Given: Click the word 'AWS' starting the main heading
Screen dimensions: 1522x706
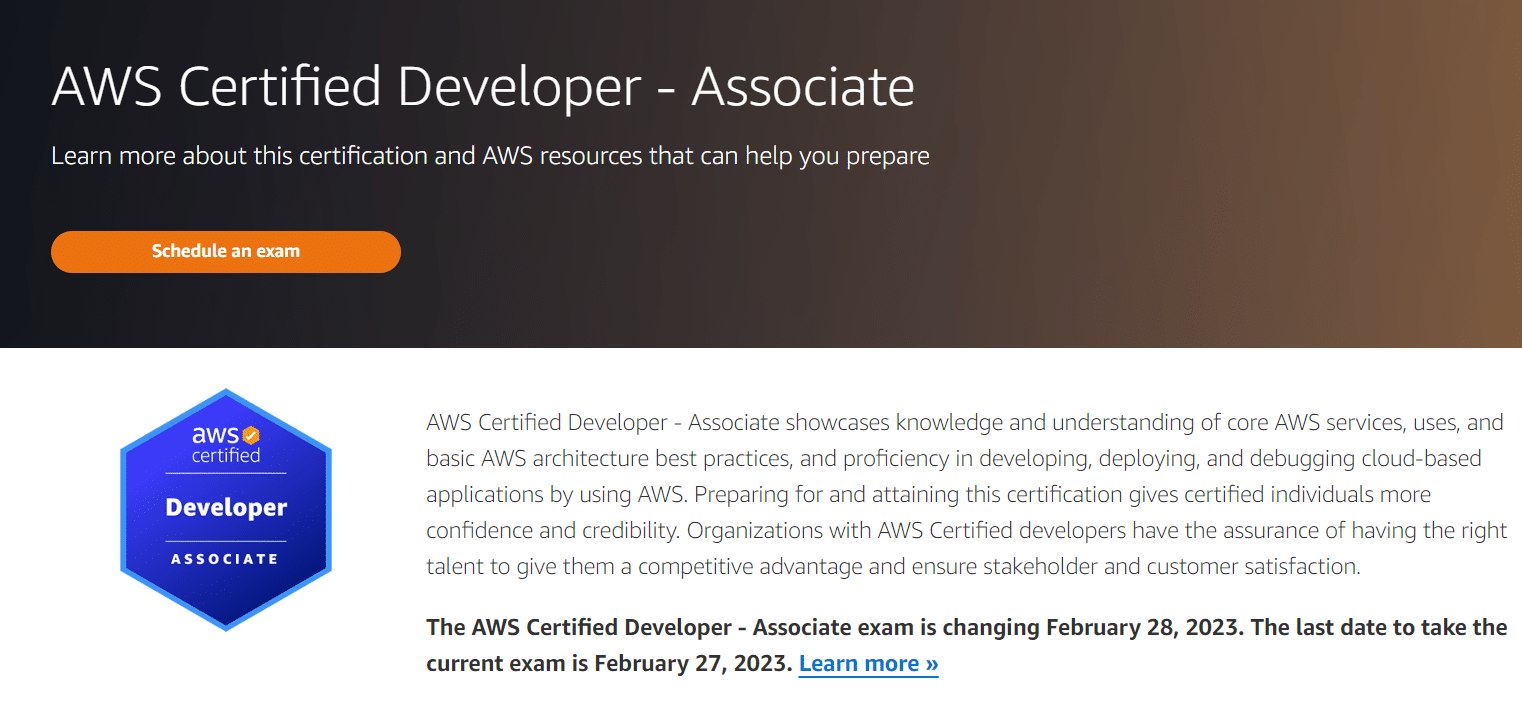Looking at the screenshot, I should [x=106, y=87].
